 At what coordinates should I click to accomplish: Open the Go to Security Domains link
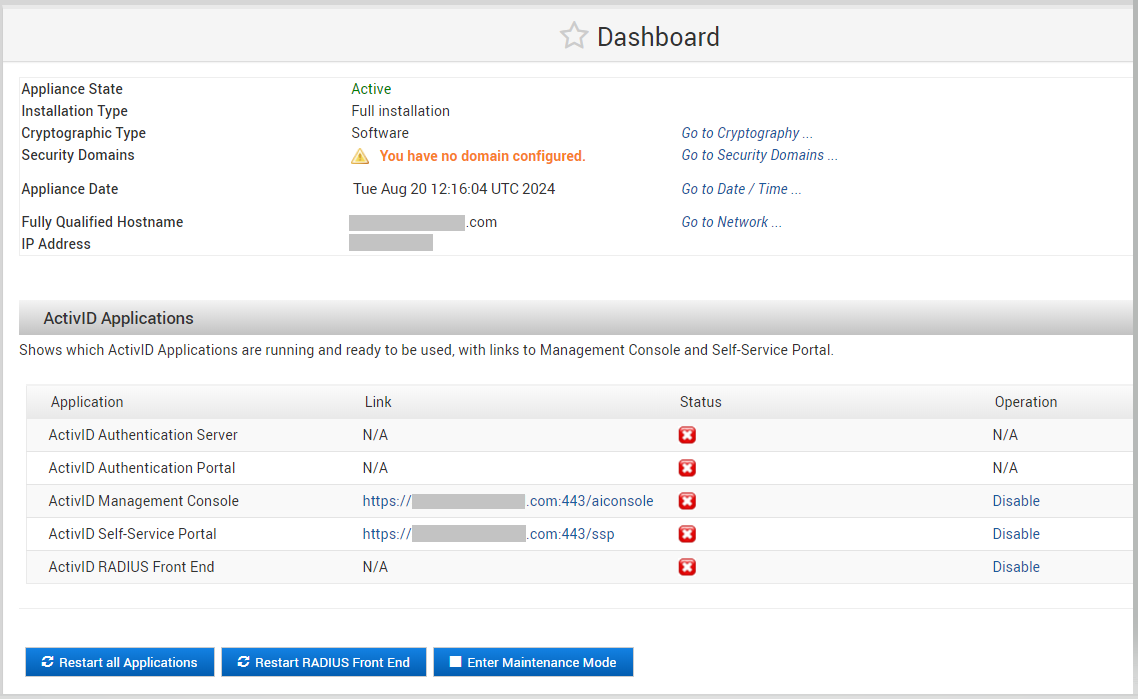759,155
